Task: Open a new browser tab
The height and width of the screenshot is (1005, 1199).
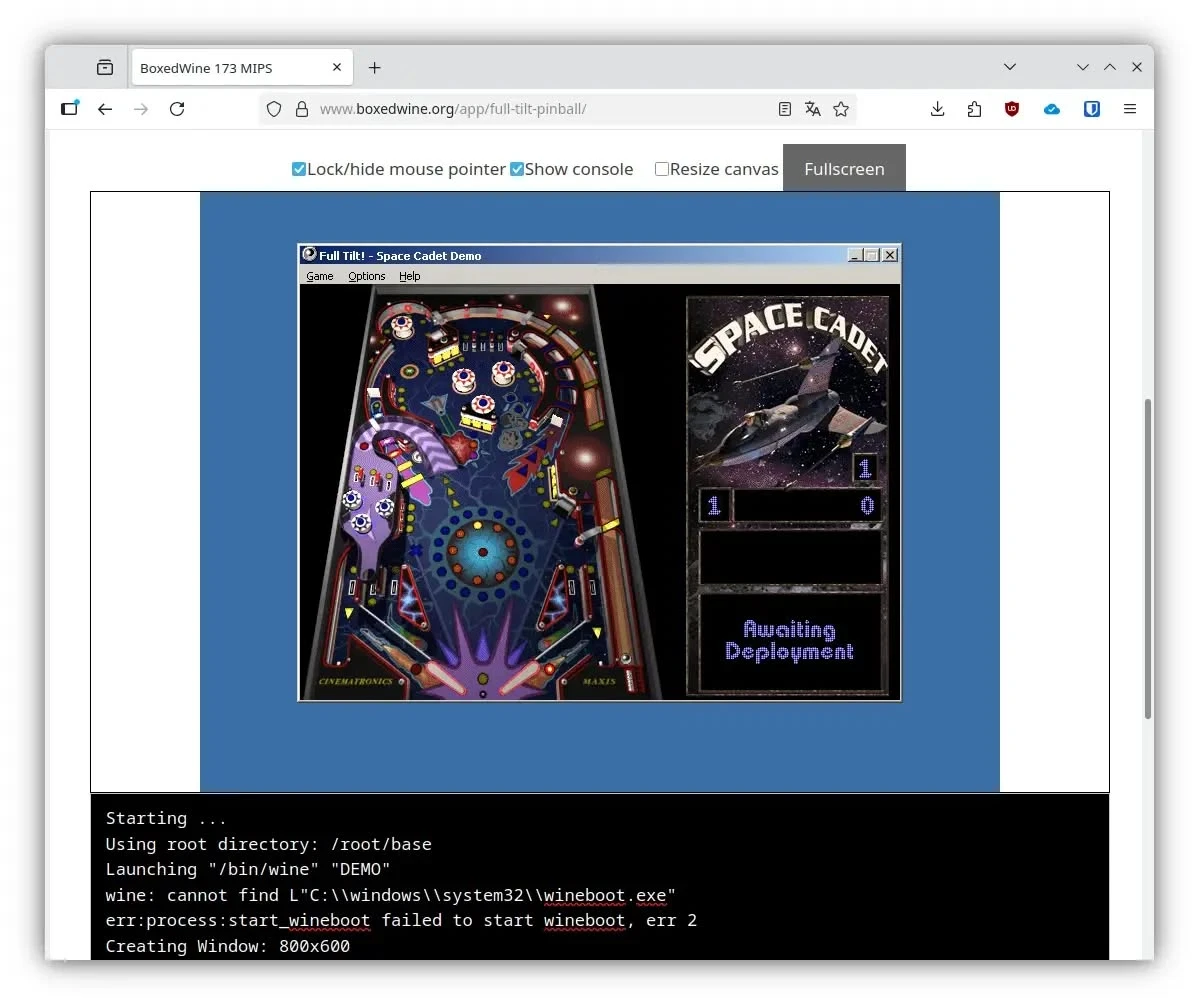Action: point(375,68)
